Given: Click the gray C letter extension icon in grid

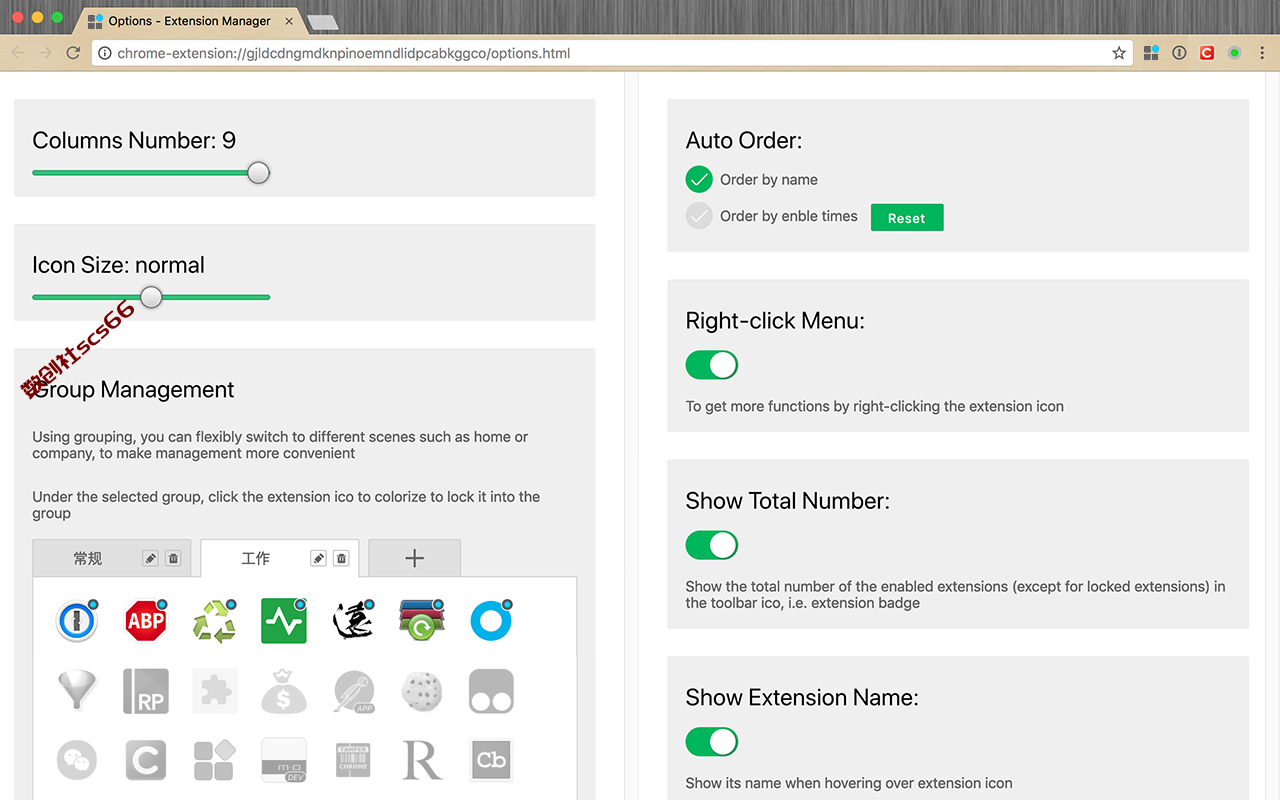Looking at the screenshot, I should pyautogui.click(x=146, y=760).
